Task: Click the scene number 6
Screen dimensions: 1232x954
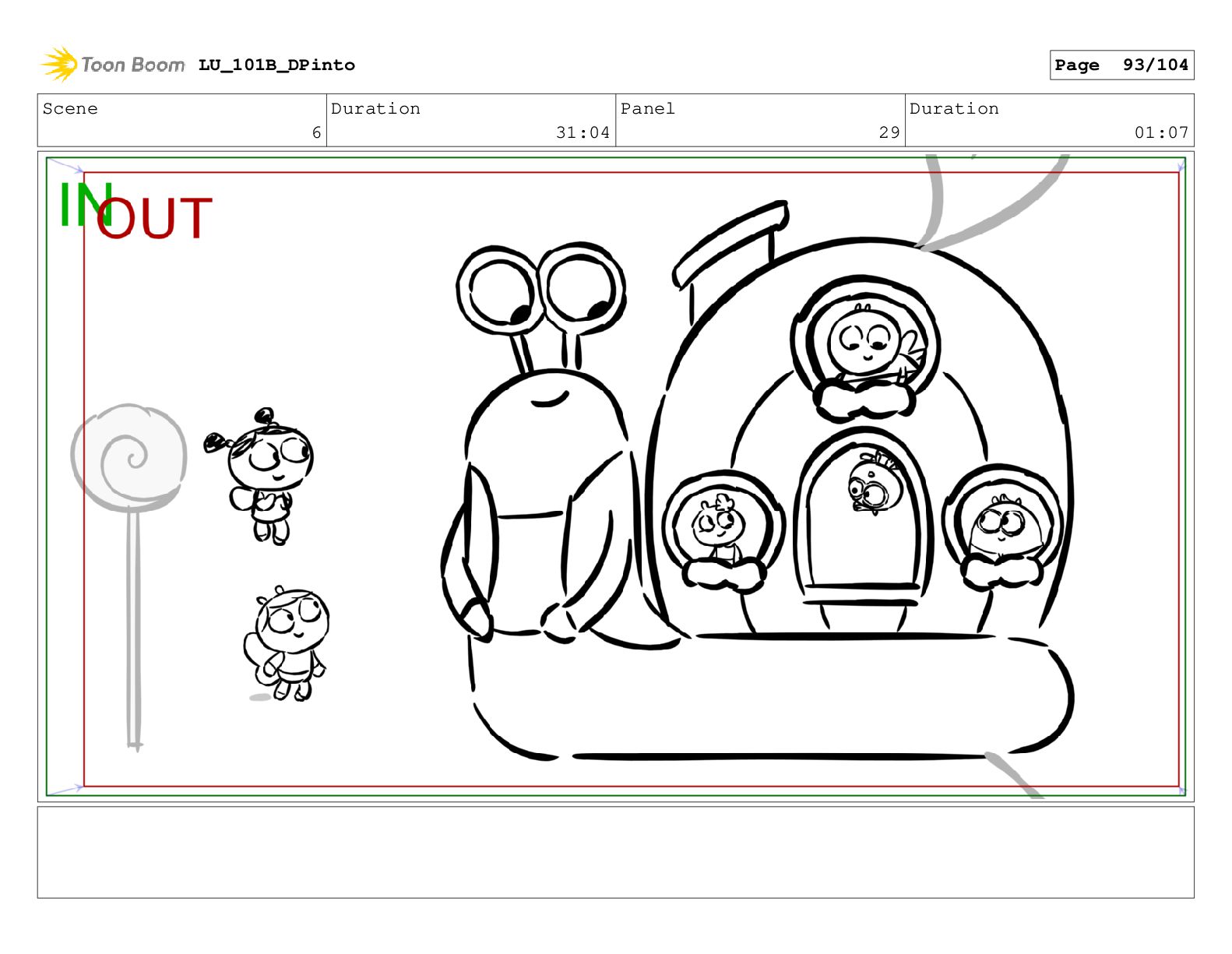Action: coord(316,133)
